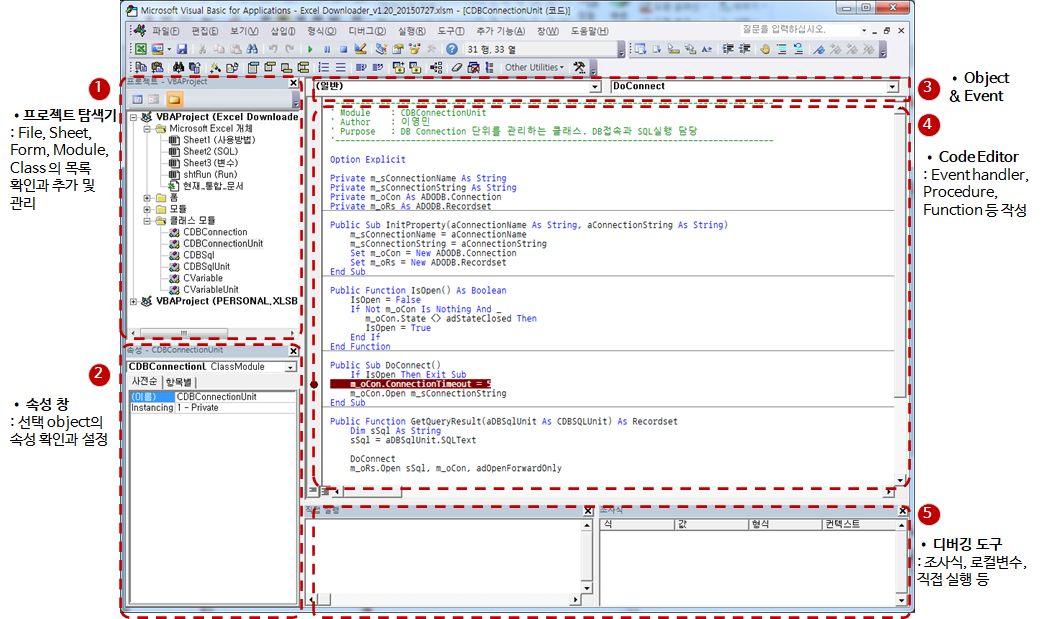Select CDBSqlUnit class module
Image resolution: width=1041 pixels, height=619 pixels.
pos(206,266)
